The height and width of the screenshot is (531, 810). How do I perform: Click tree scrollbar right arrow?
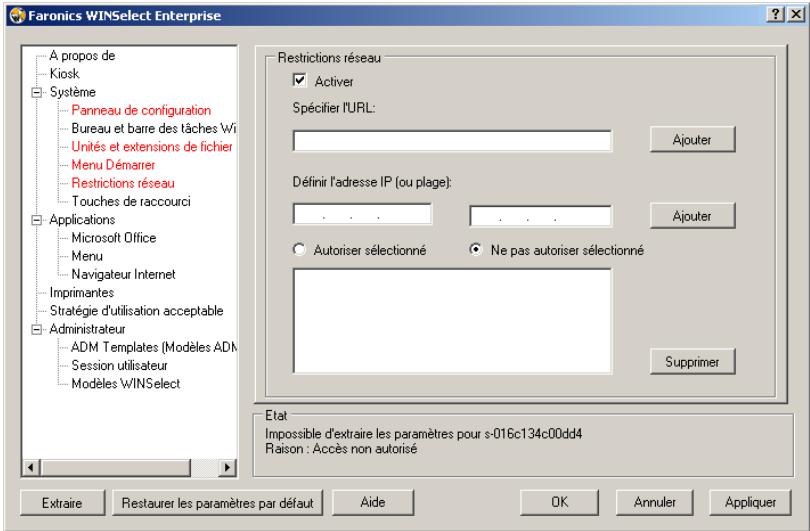tap(226, 468)
